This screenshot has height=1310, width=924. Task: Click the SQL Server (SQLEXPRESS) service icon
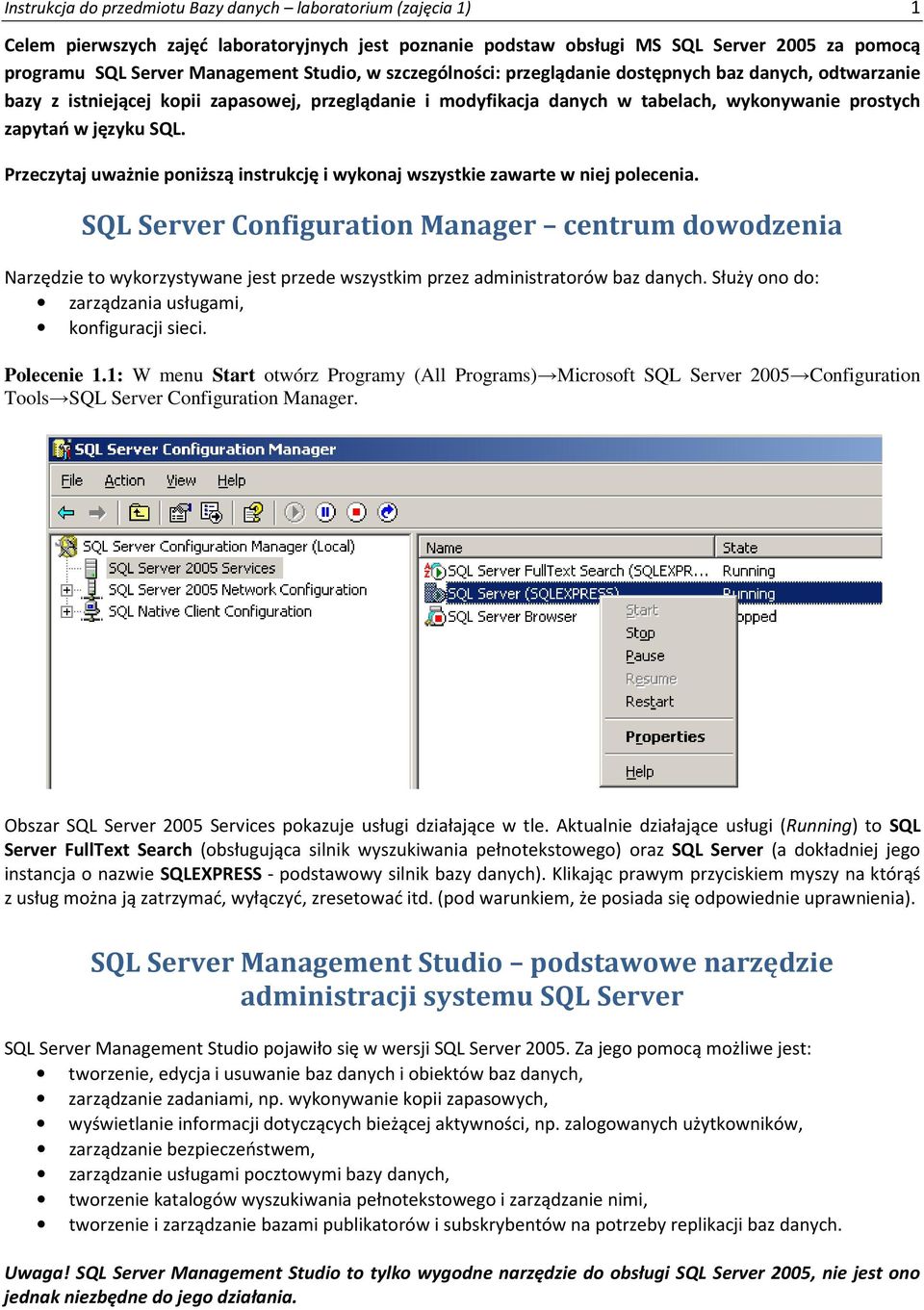click(x=434, y=593)
